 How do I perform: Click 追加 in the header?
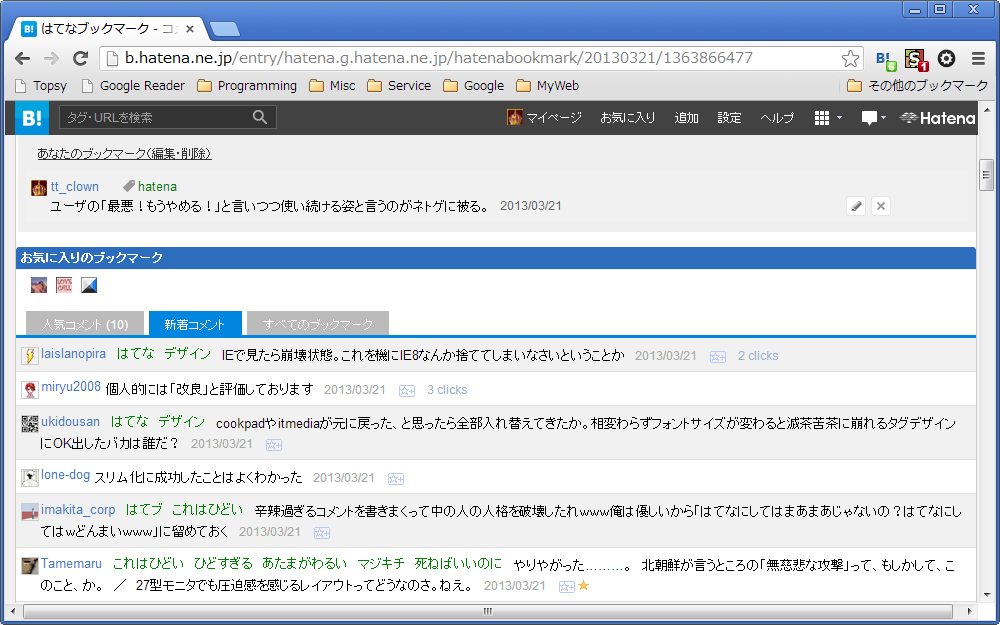(x=686, y=117)
